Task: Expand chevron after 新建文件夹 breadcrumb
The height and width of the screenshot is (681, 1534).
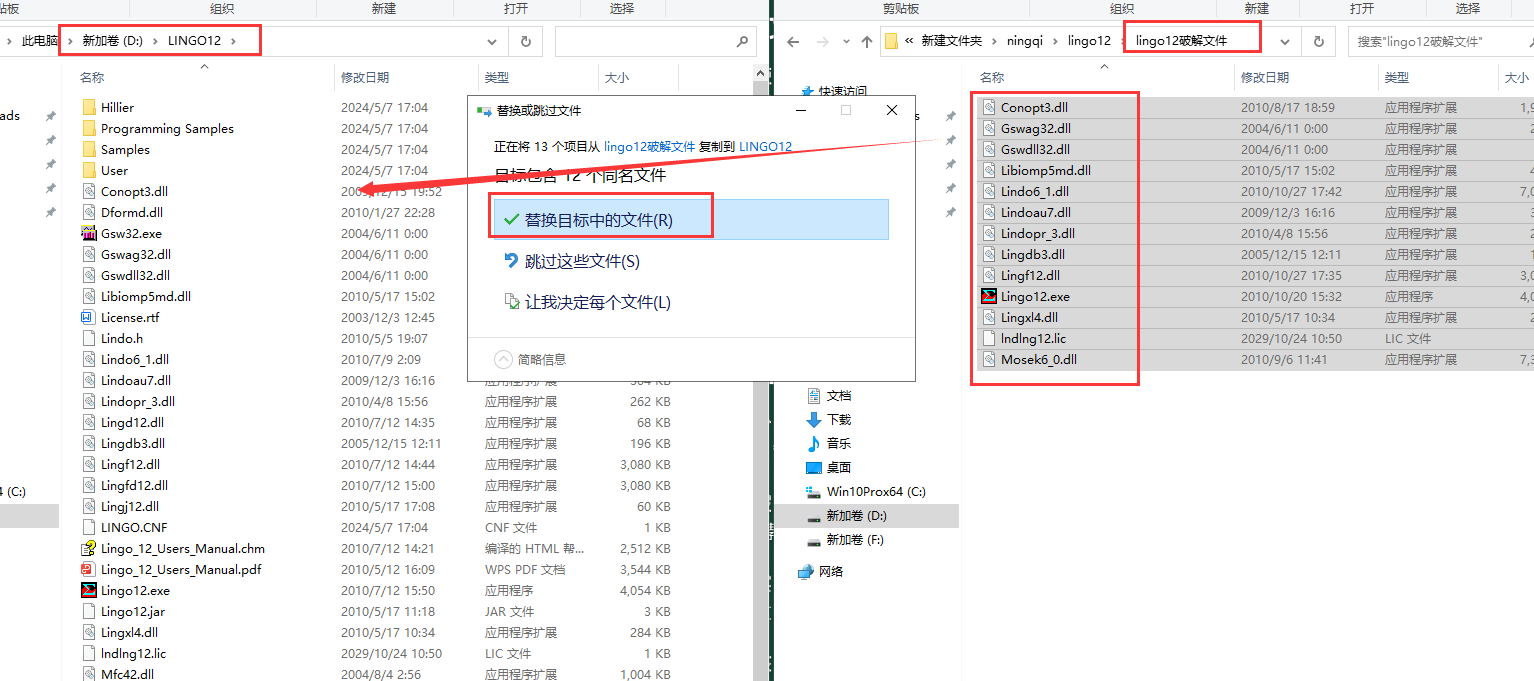Action: pyautogui.click(x=992, y=41)
